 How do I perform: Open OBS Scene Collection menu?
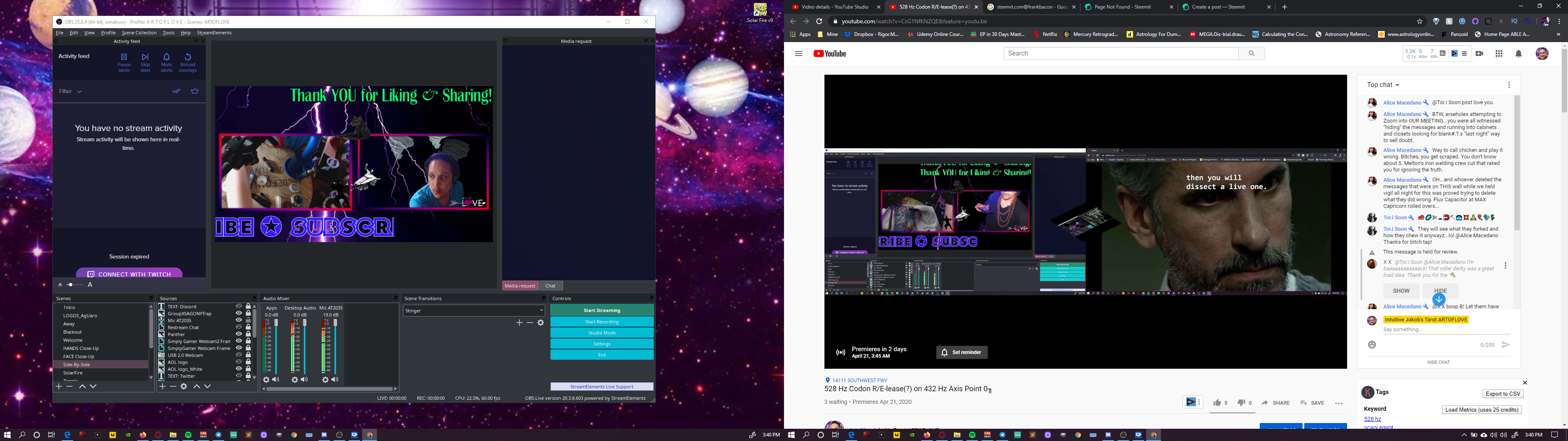(139, 33)
